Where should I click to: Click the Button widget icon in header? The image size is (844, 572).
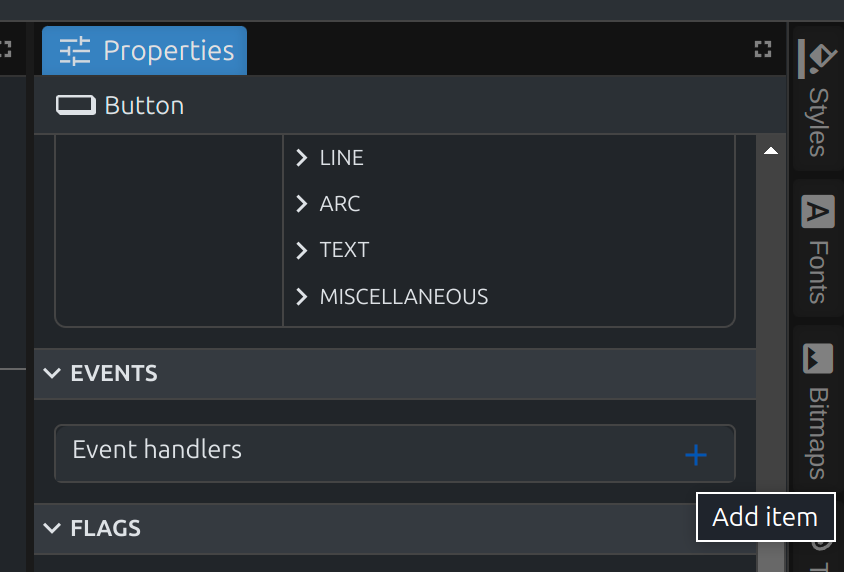76,105
